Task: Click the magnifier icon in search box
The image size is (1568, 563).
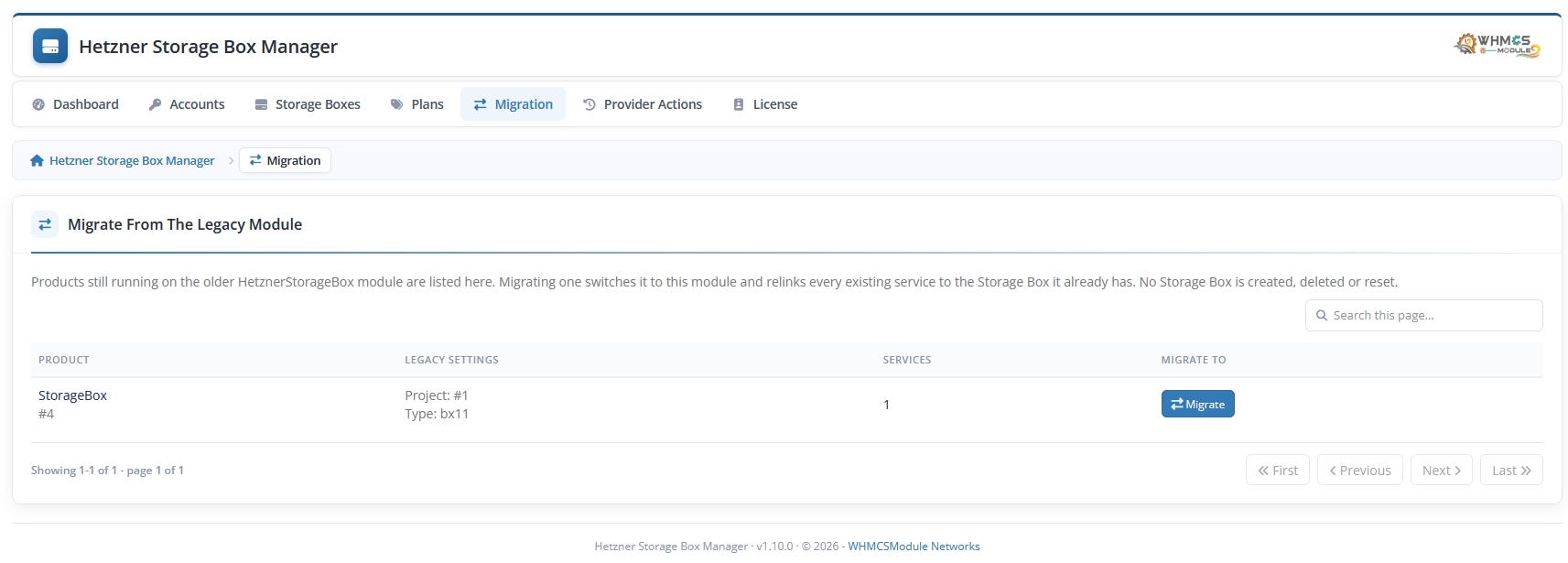Action: coord(1322,315)
